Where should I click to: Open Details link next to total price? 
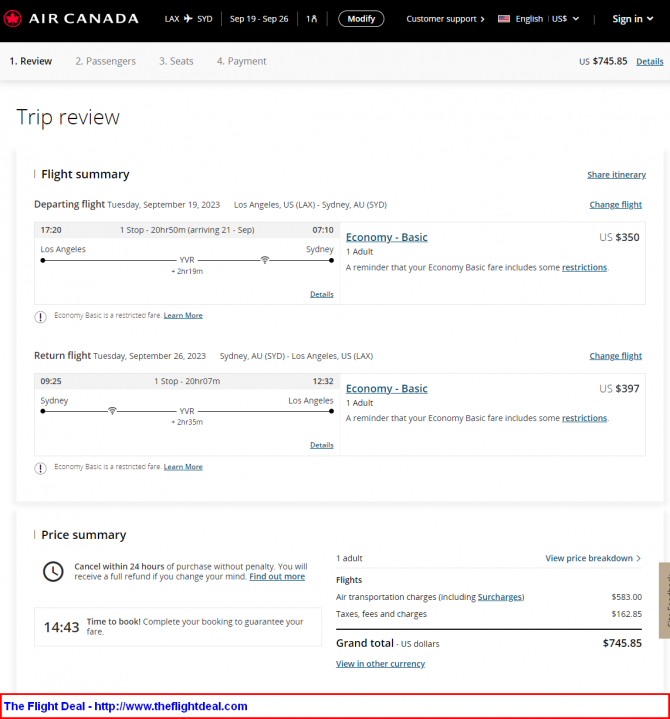tap(649, 61)
